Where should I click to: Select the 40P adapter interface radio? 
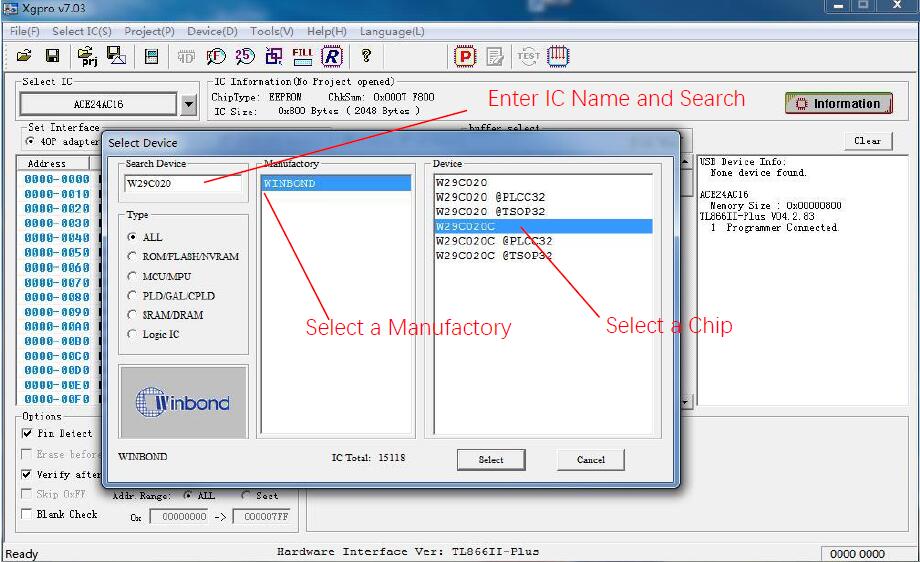coord(30,141)
